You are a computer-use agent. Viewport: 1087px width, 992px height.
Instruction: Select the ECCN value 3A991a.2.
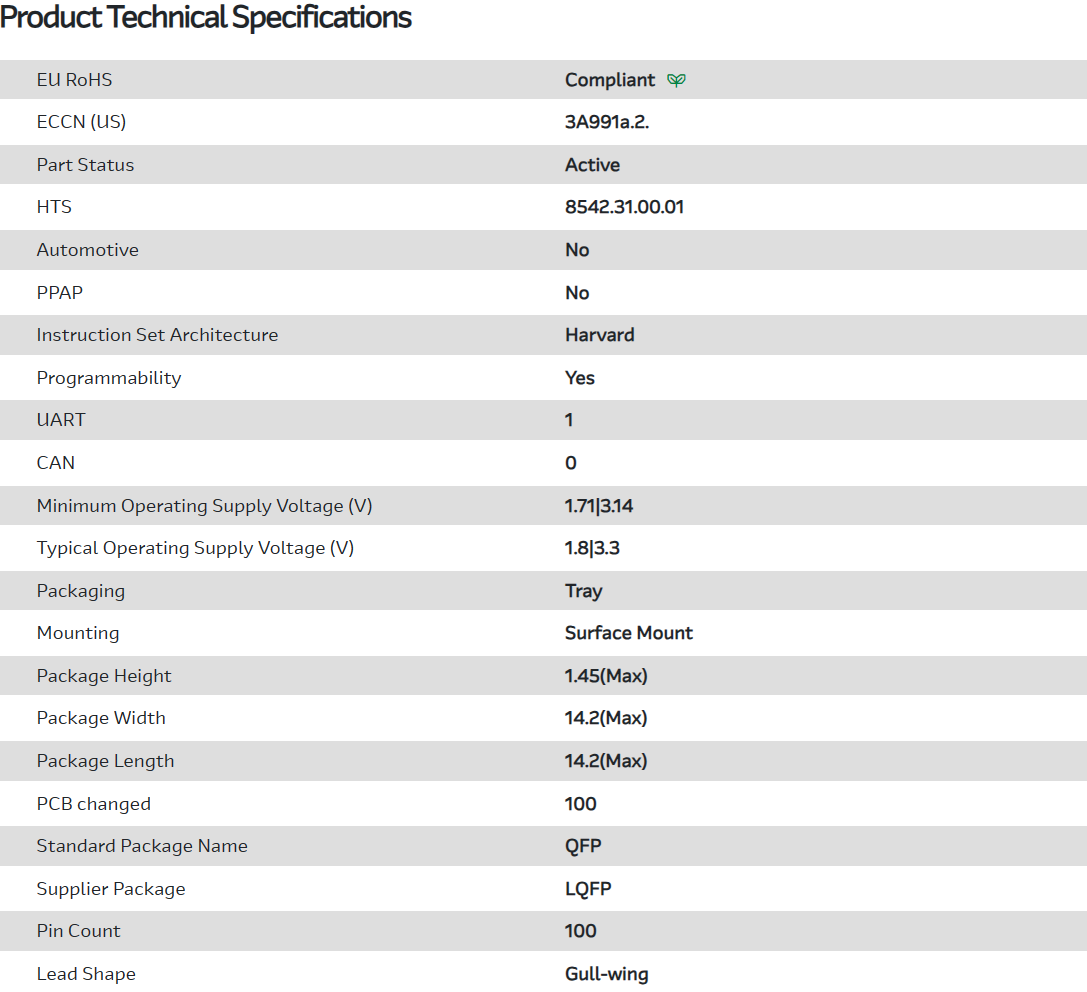614,122
